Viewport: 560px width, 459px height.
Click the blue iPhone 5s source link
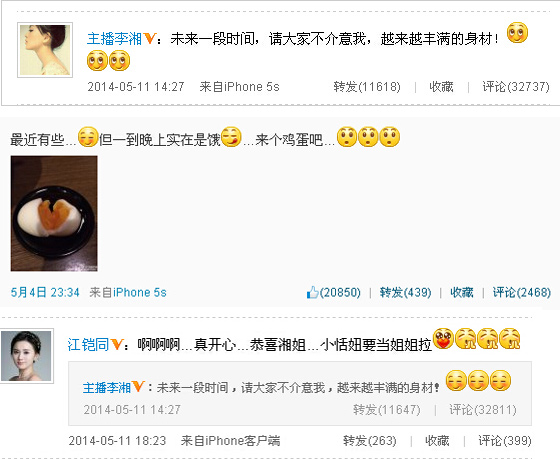pyautogui.click(x=140, y=293)
